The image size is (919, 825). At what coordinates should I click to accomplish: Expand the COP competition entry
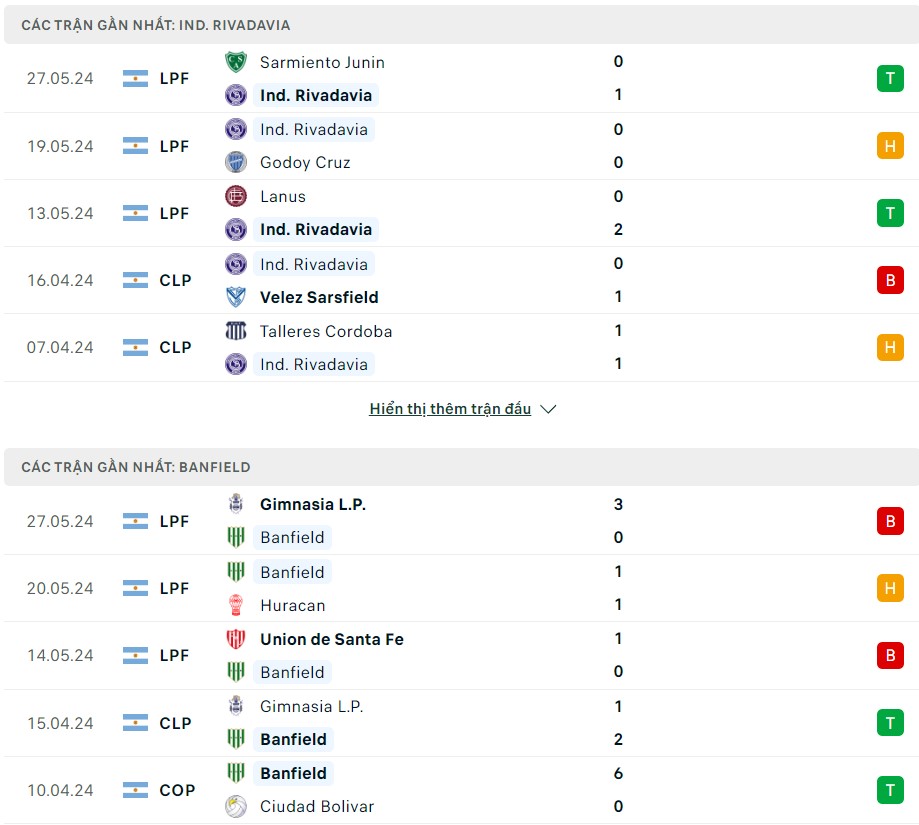click(x=176, y=790)
